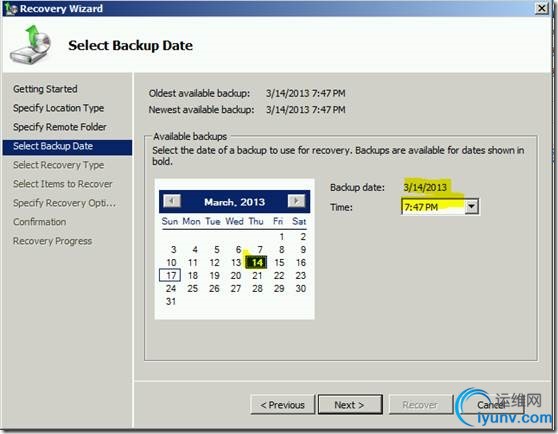Screen dimensions: 558x434
Task: Pick March 16 in the calendar
Action: [x=301, y=263]
